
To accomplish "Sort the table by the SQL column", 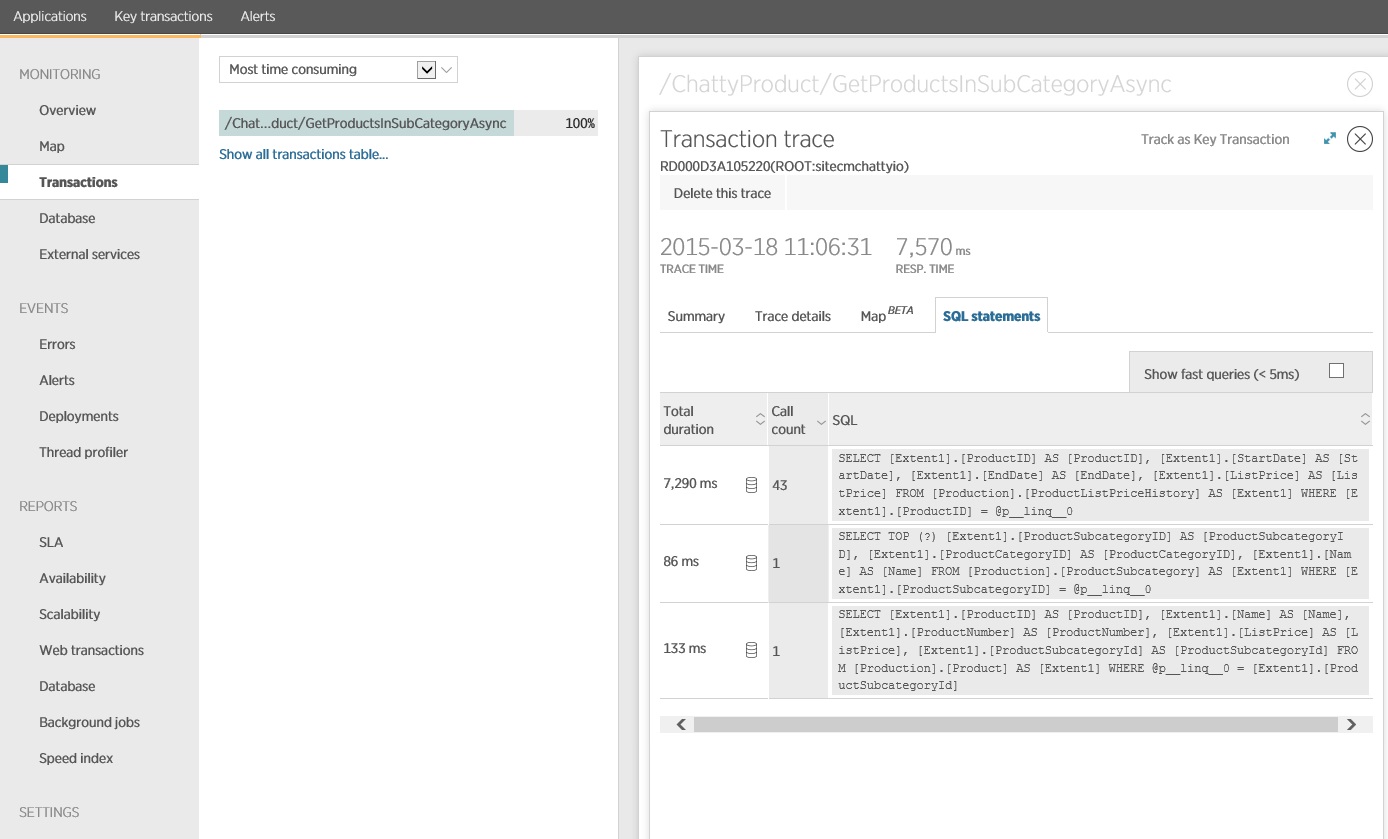I will 1366,419.
